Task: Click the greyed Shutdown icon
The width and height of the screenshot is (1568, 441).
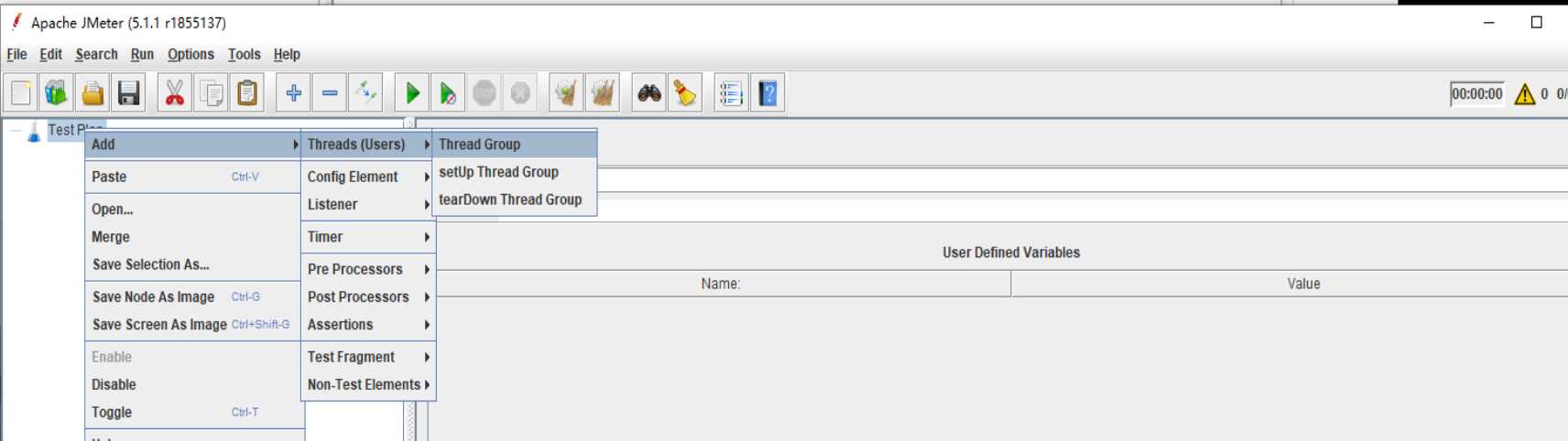Action: point(520,93)
